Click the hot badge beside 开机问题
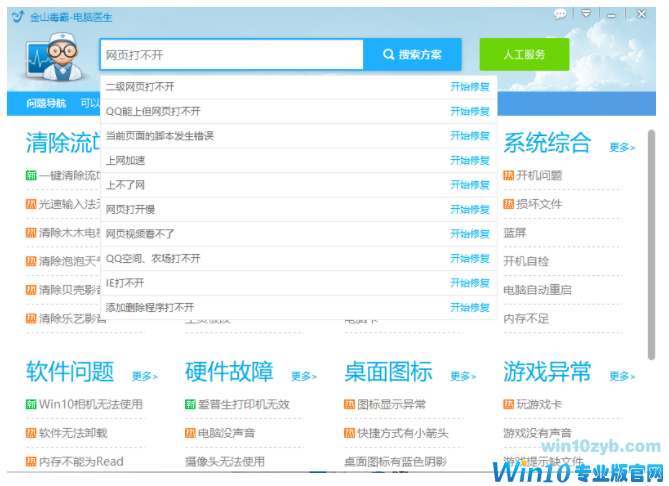The width and height of the screenshot is (669, 486). pyautogui.click(x=508, y=176)
